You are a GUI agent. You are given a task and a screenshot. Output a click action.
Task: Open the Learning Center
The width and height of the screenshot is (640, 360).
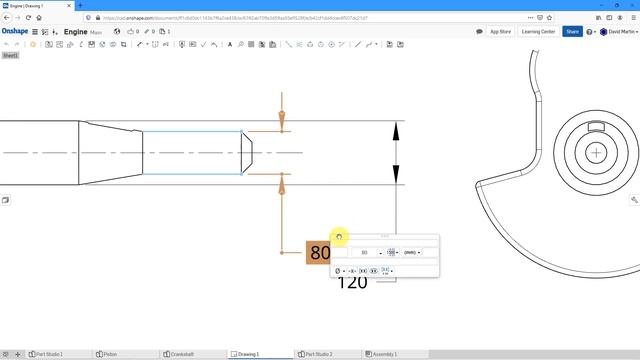538,31
